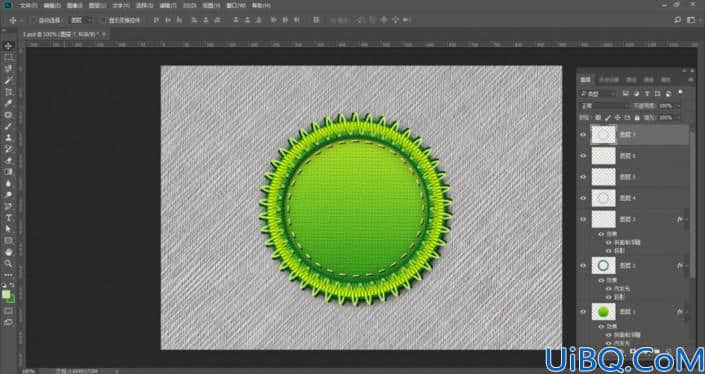Select the Rectangle shape tool

tap(9, 241)
